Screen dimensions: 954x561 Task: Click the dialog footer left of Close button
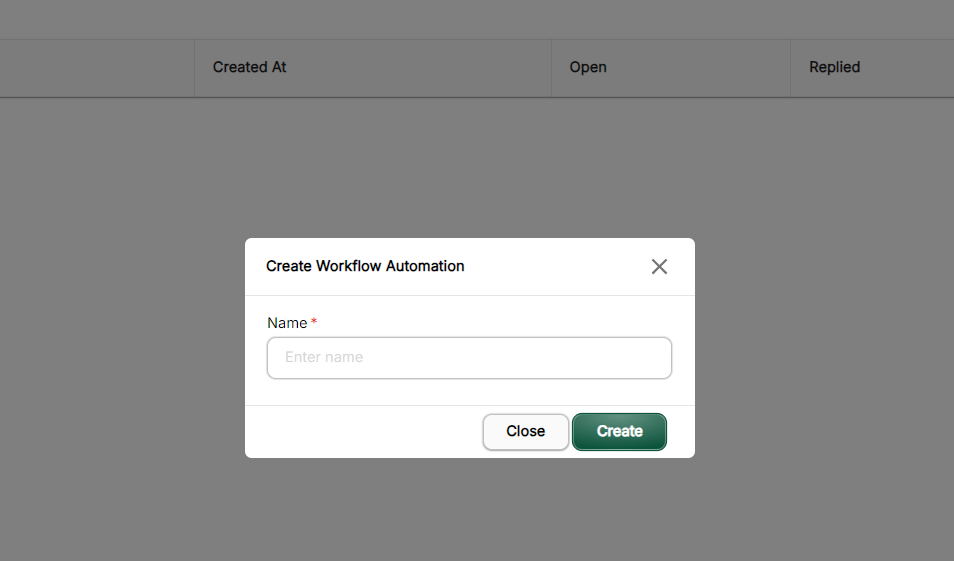tap(360, 431)
